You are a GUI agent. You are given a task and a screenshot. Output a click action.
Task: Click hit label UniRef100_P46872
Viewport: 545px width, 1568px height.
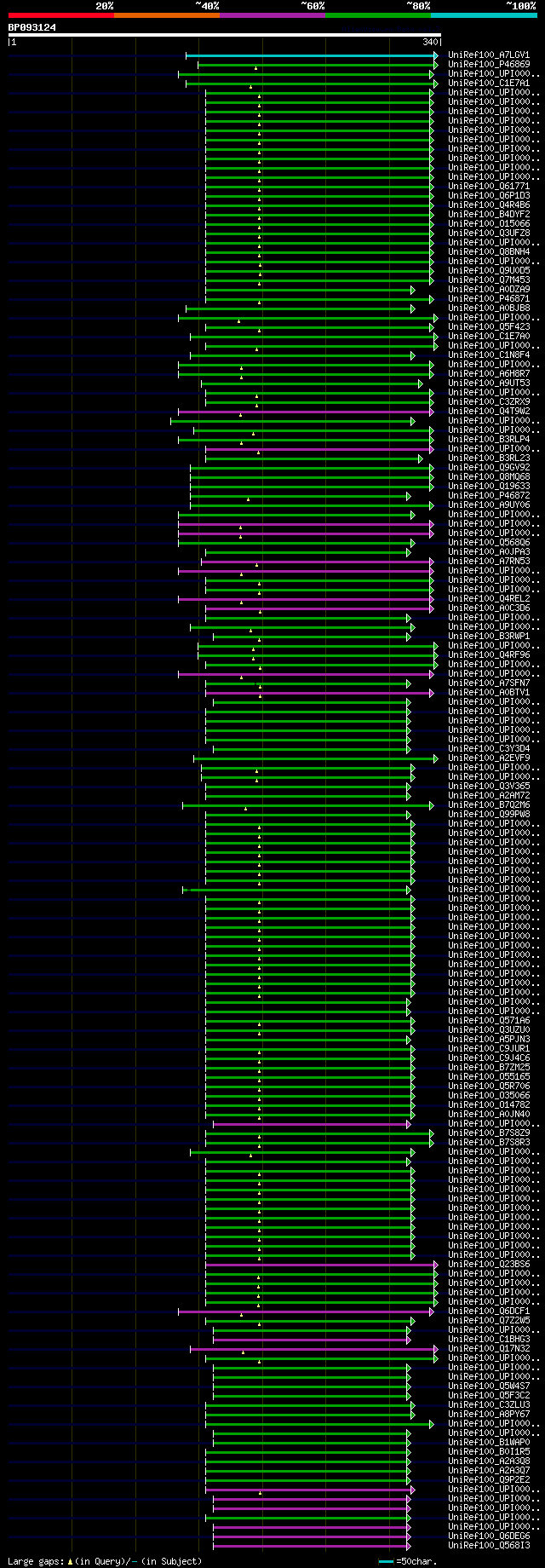[489, 496]
